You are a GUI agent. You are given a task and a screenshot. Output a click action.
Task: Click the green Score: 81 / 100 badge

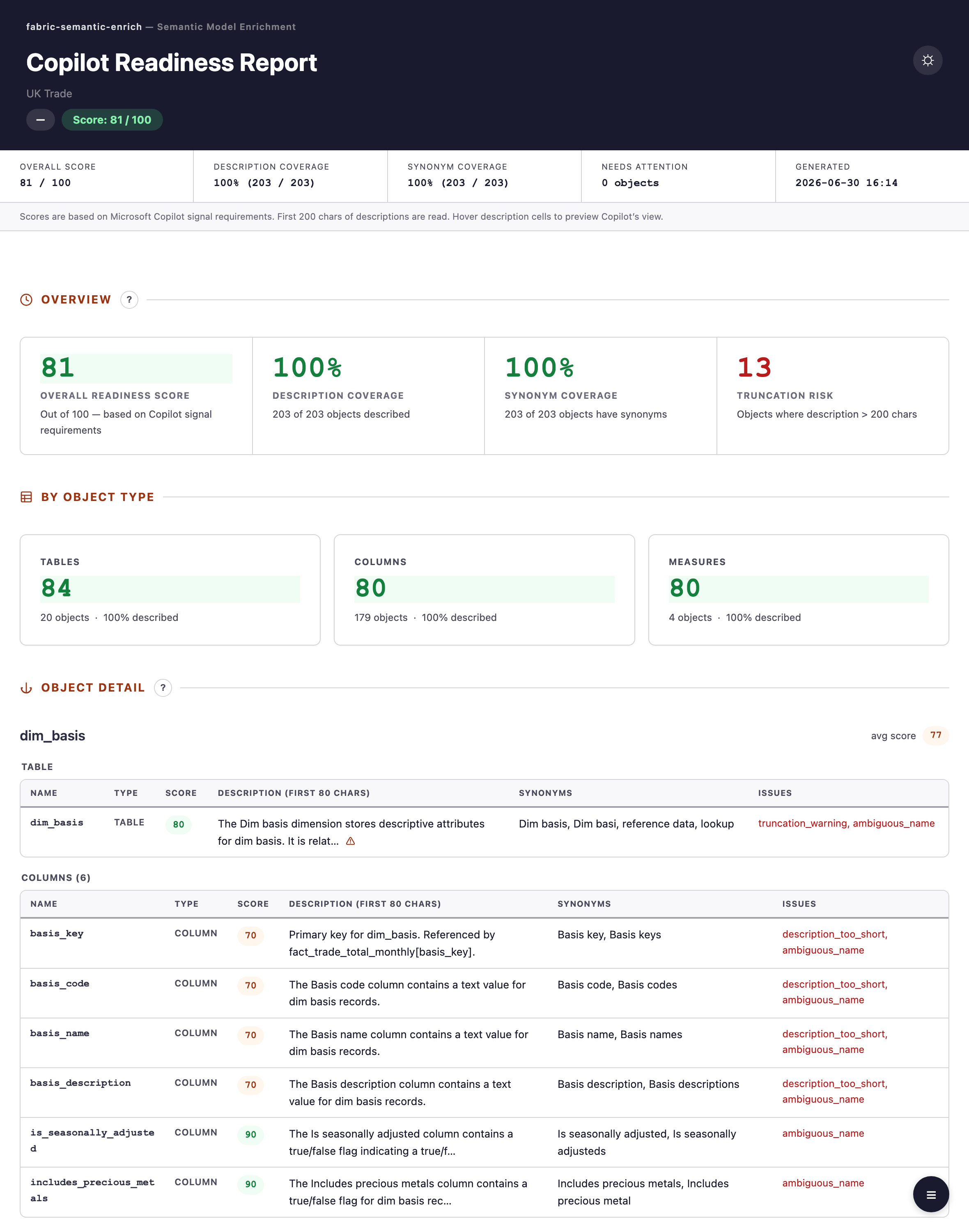(x=112, y=120)
